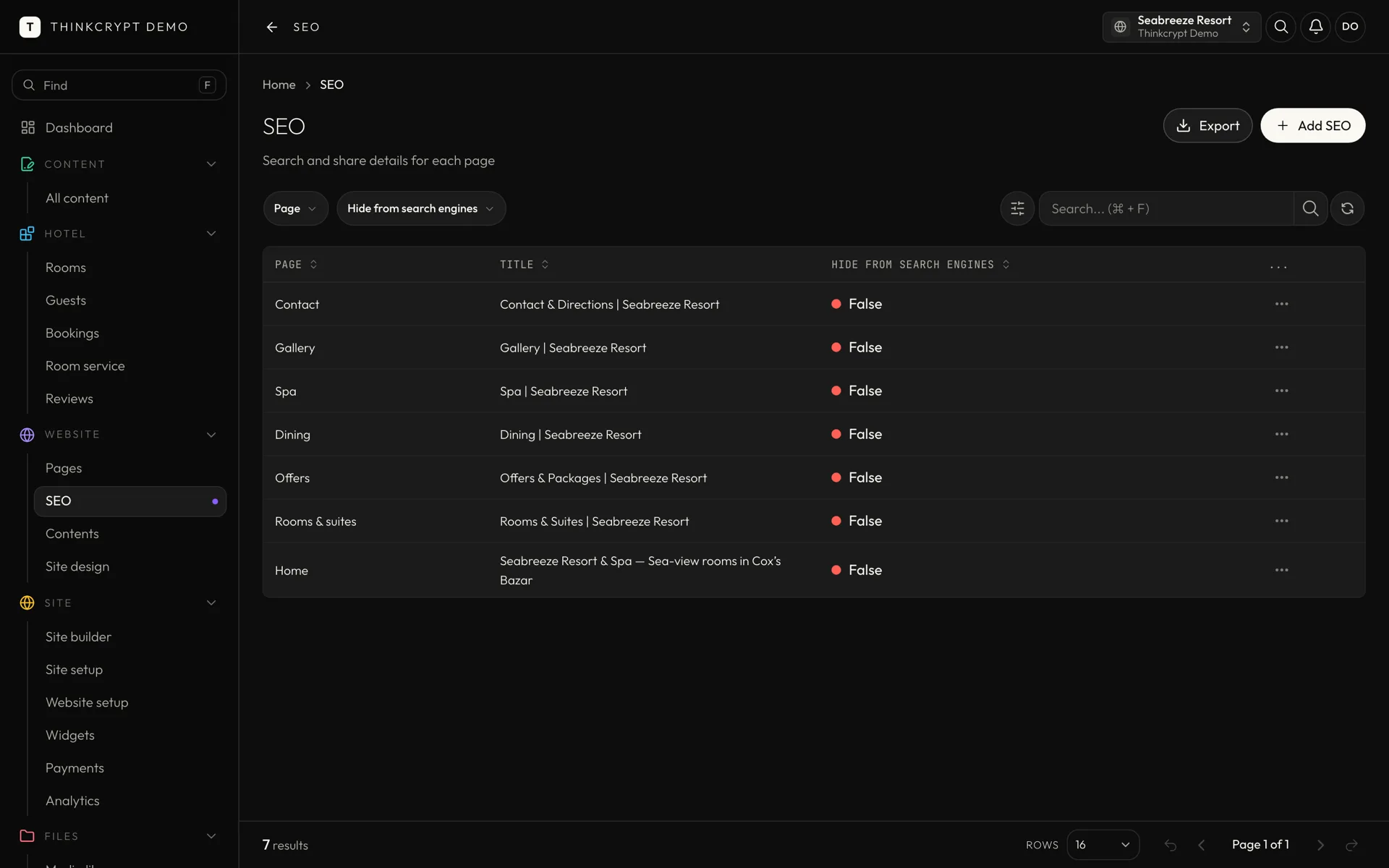Collapse the WEBSITE sidebar section
Viewport: 1389px width, 868px height.
(211, 435)
